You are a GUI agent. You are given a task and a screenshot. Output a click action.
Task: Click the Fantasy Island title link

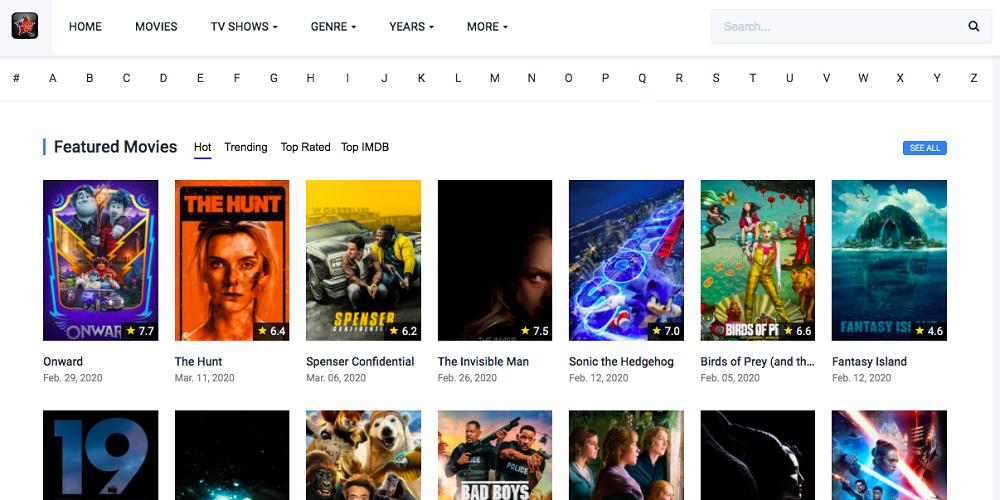pyautogui.click(x=869, y=362)
